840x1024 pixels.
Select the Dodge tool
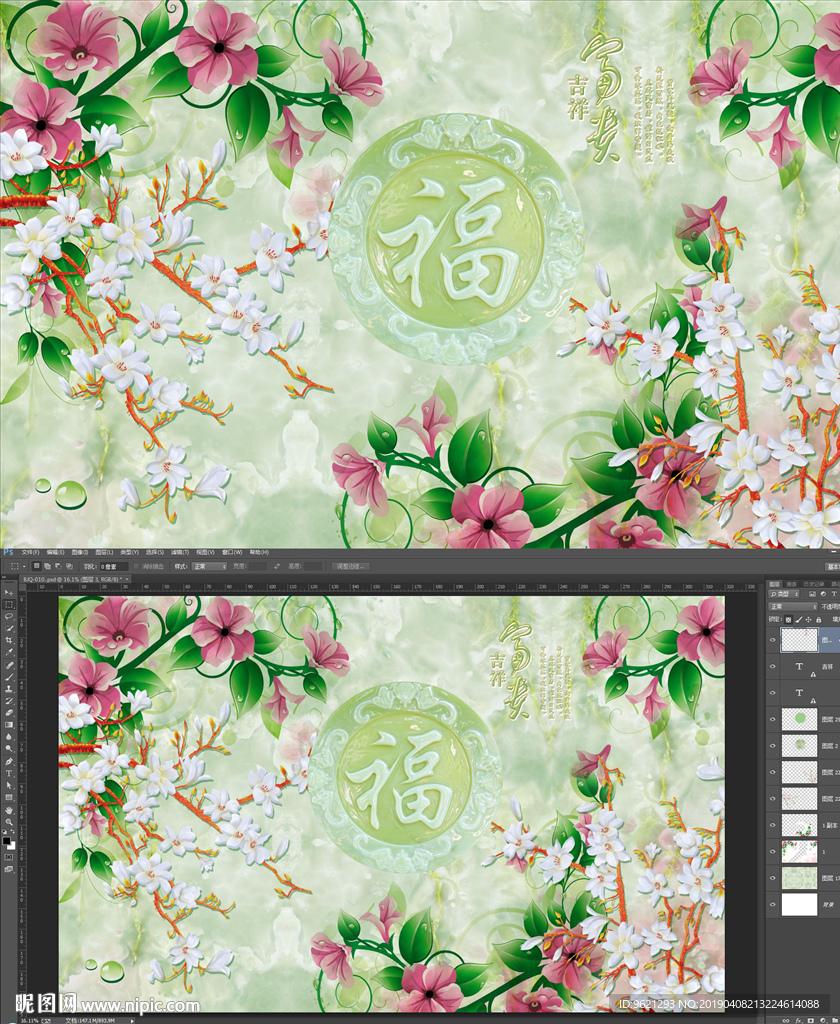point(8,748)
